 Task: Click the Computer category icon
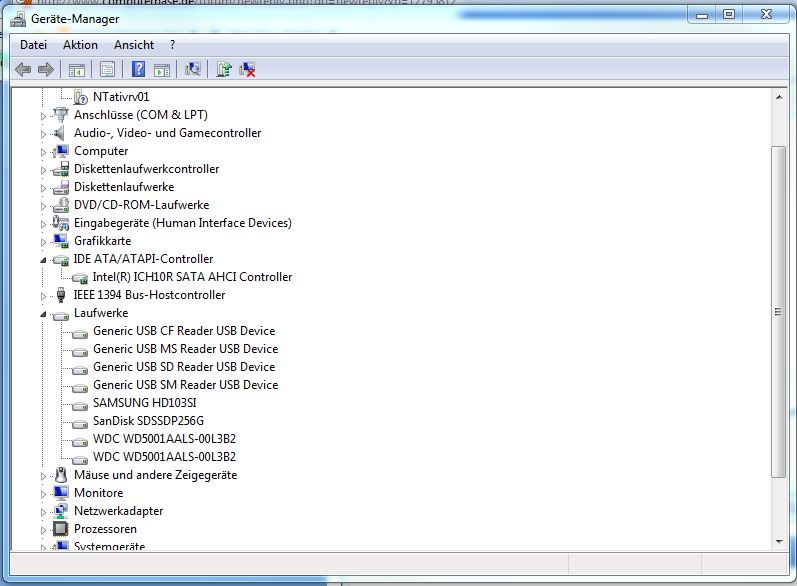click(61, 151)
